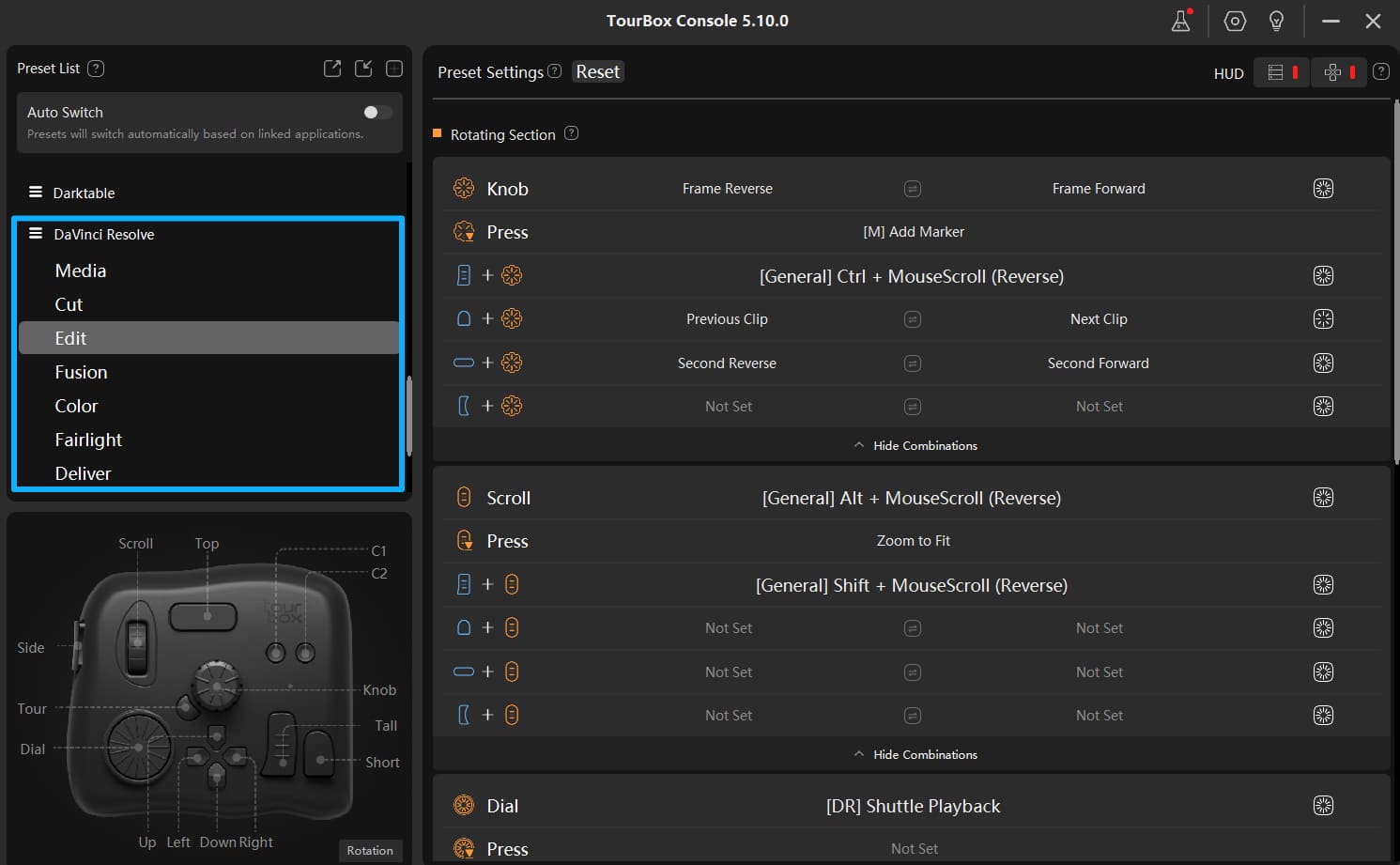Open the settings gear icon in the title bar
This screenshot has width=1400, height=865.
(1234, 21)
